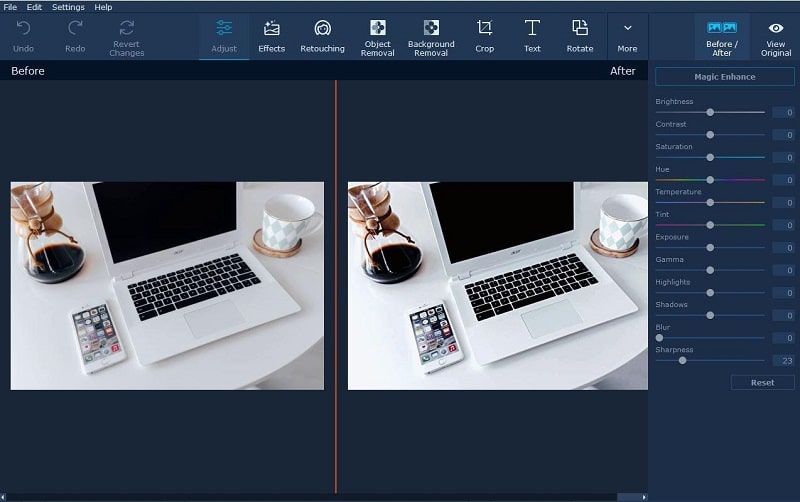Click the Reset button
Viewport: 800px width, 502px height.
tap(762, 382)
